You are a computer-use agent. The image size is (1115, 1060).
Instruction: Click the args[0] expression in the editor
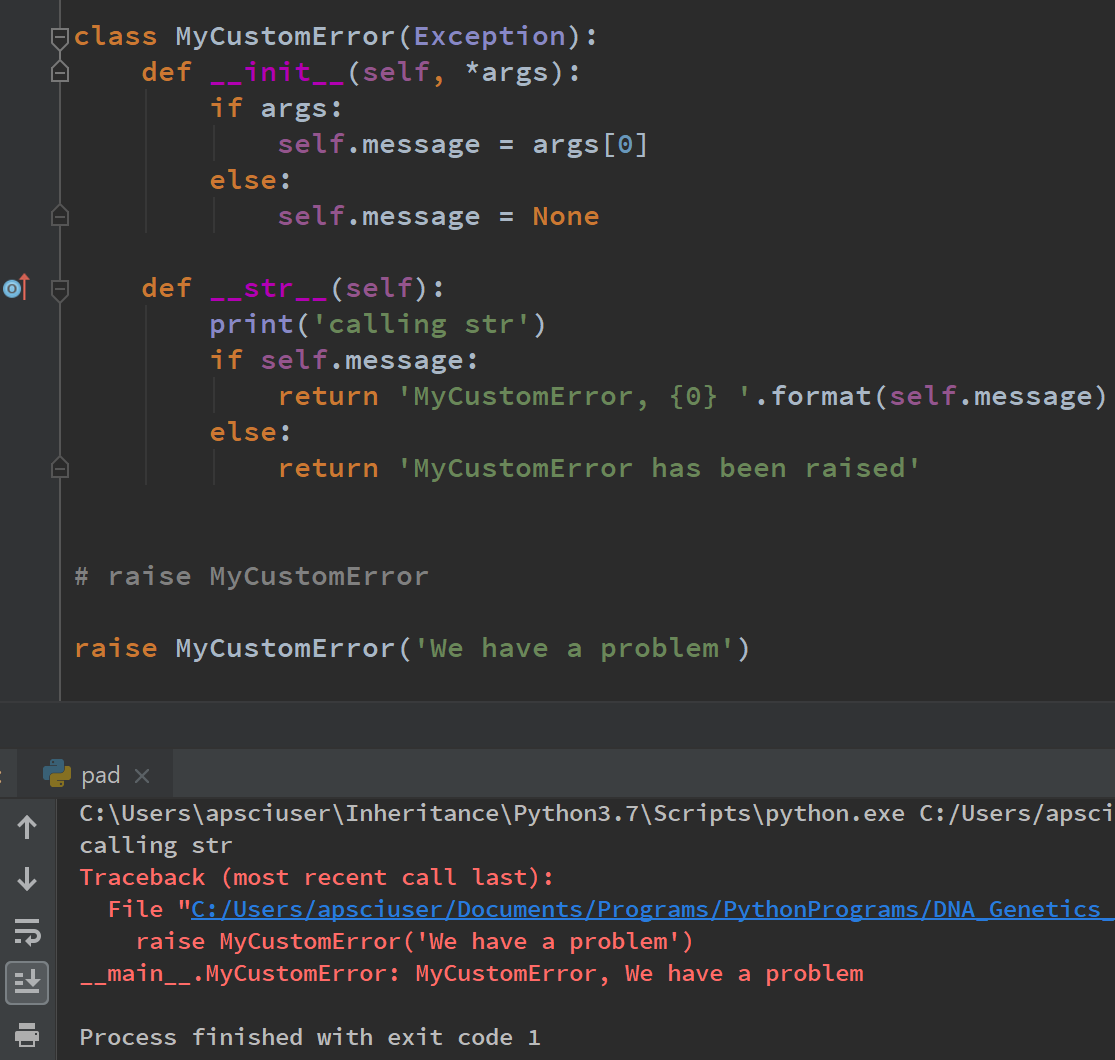[589, 143]
